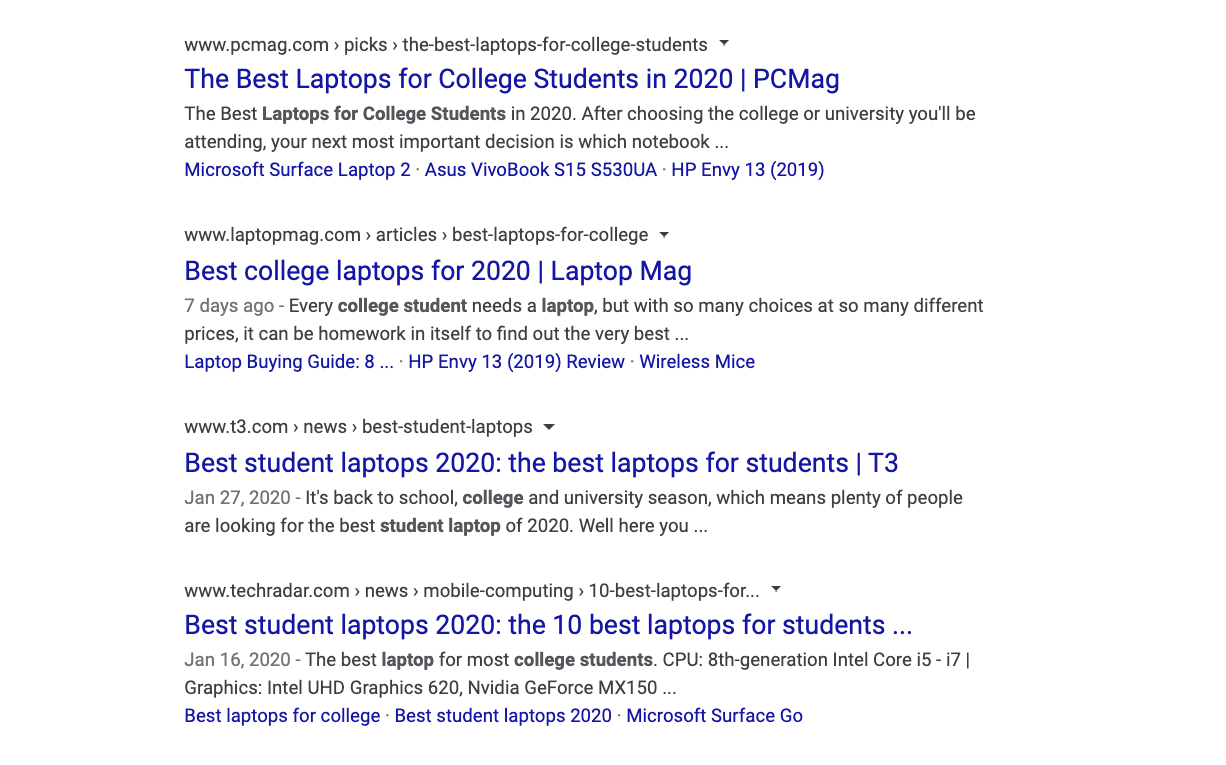The image size is (1226, 765).
Task: Open the Asus VivoBook S15 S530UA sitelink
Action: (x=540, y=169)
